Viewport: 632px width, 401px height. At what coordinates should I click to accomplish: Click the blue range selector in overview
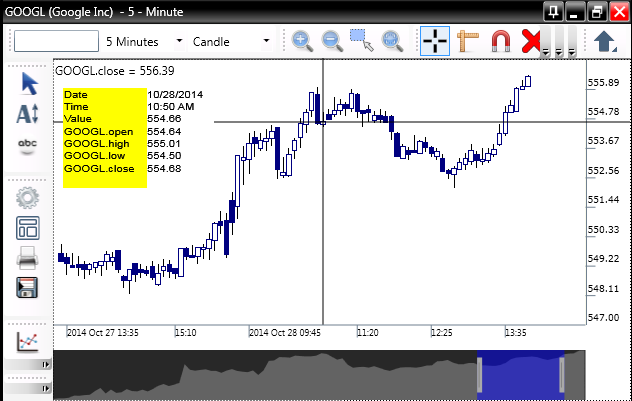pos(521,375)
